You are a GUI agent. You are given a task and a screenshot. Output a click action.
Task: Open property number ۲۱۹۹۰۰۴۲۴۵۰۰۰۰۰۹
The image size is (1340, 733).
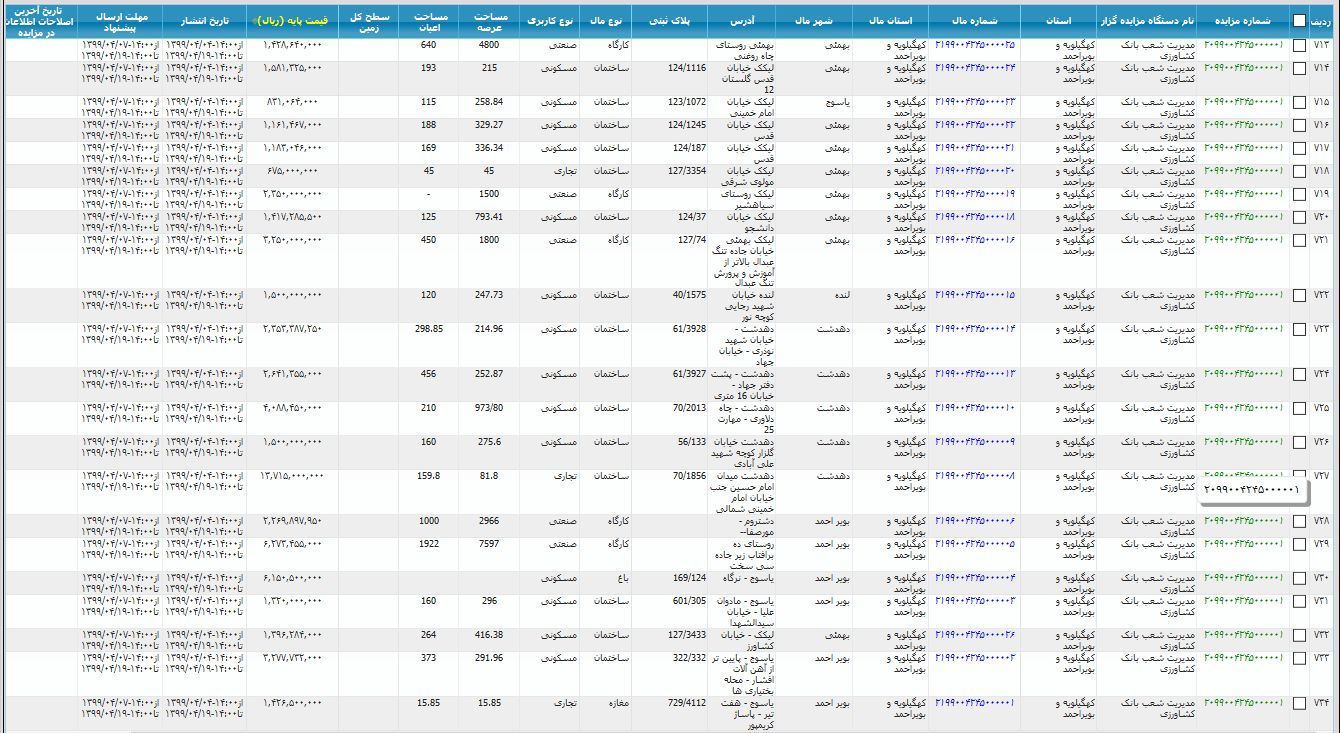(x=975, y=441)
